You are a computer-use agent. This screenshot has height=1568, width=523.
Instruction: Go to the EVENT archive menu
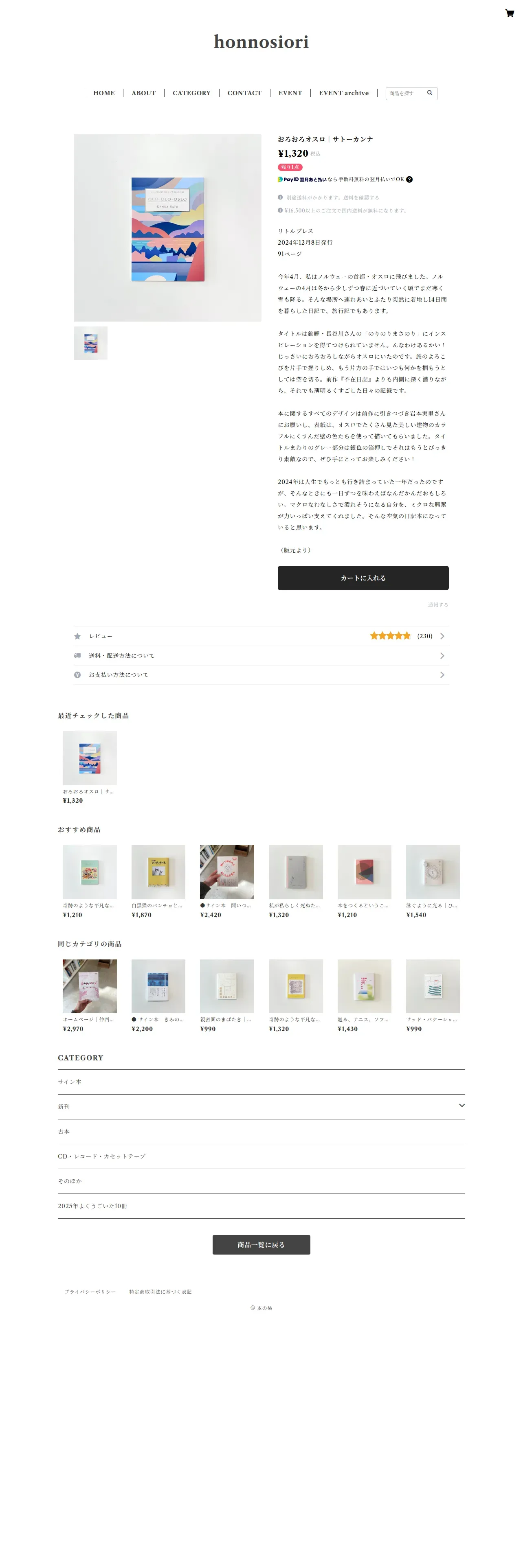click(x=343, y=93)
